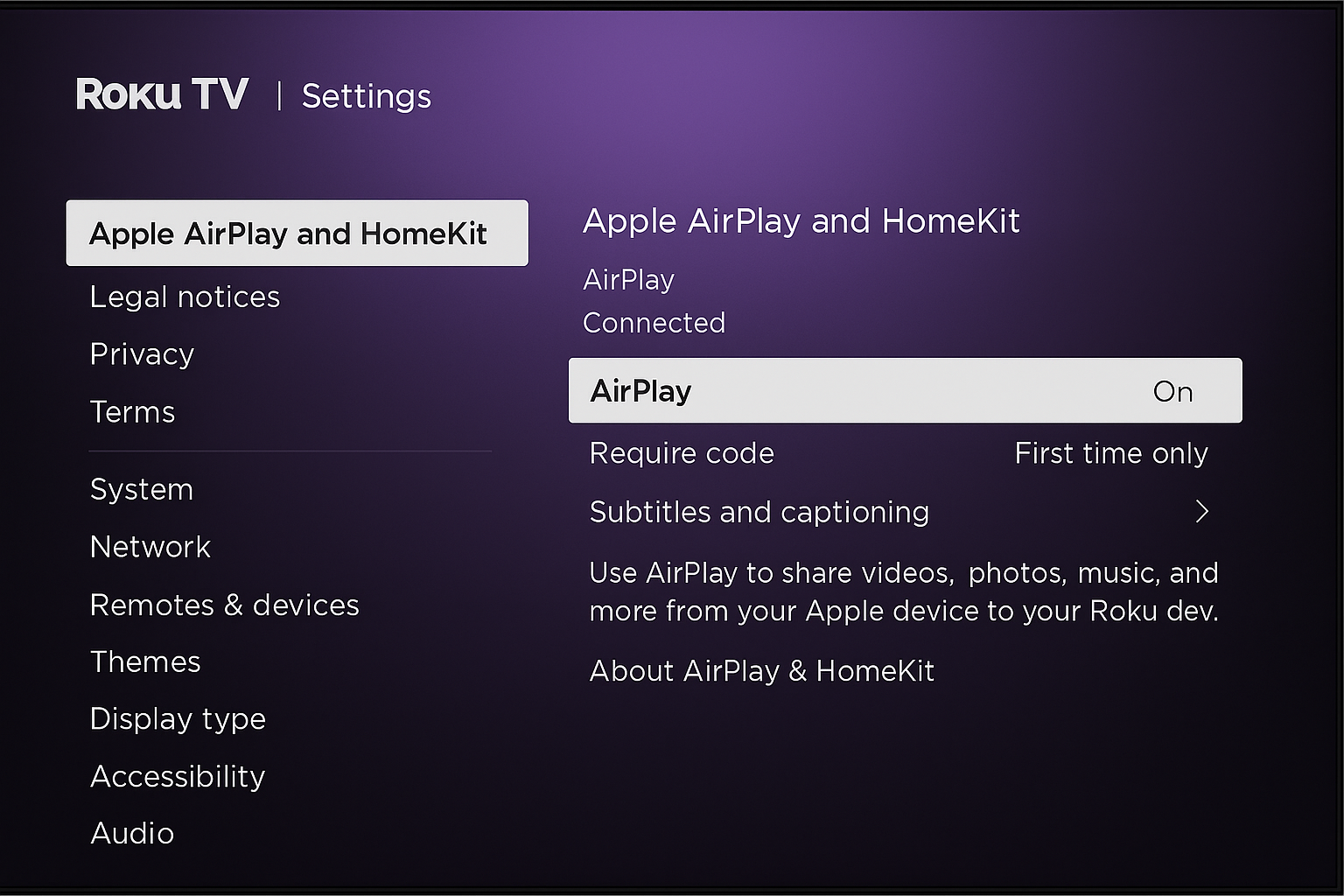The height and width of the screenshot is (896, 1344).
Task: Toggle AirPlay off
Action: pos(904,391)
